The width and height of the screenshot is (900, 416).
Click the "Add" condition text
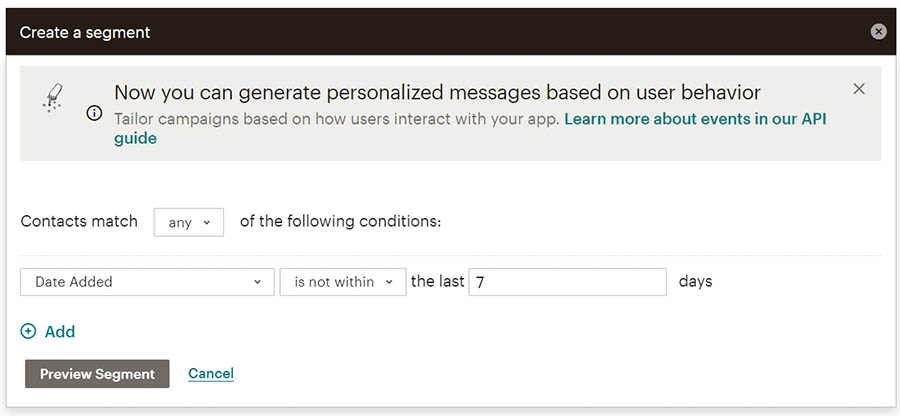[60, 332]
